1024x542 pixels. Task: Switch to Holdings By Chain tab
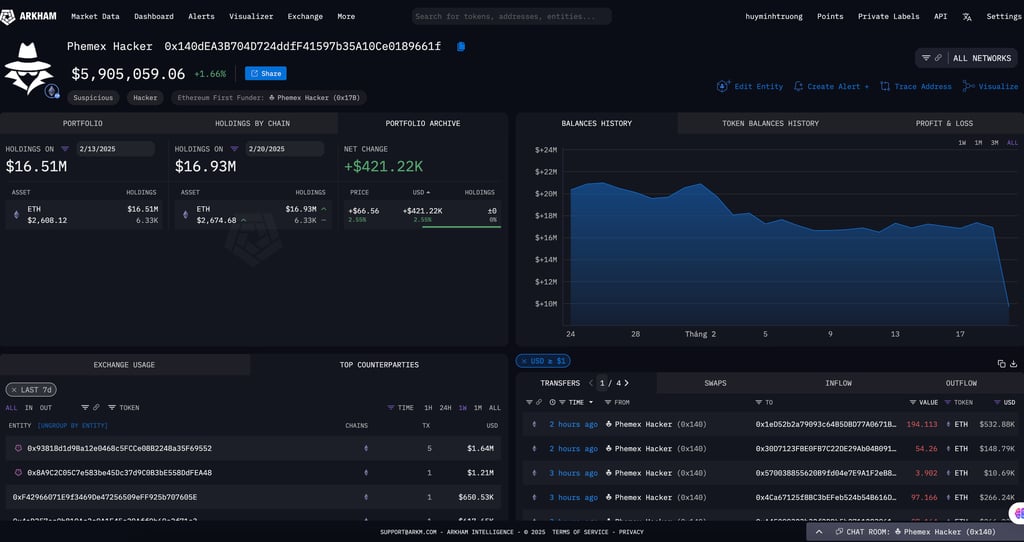tap(253, 123)
